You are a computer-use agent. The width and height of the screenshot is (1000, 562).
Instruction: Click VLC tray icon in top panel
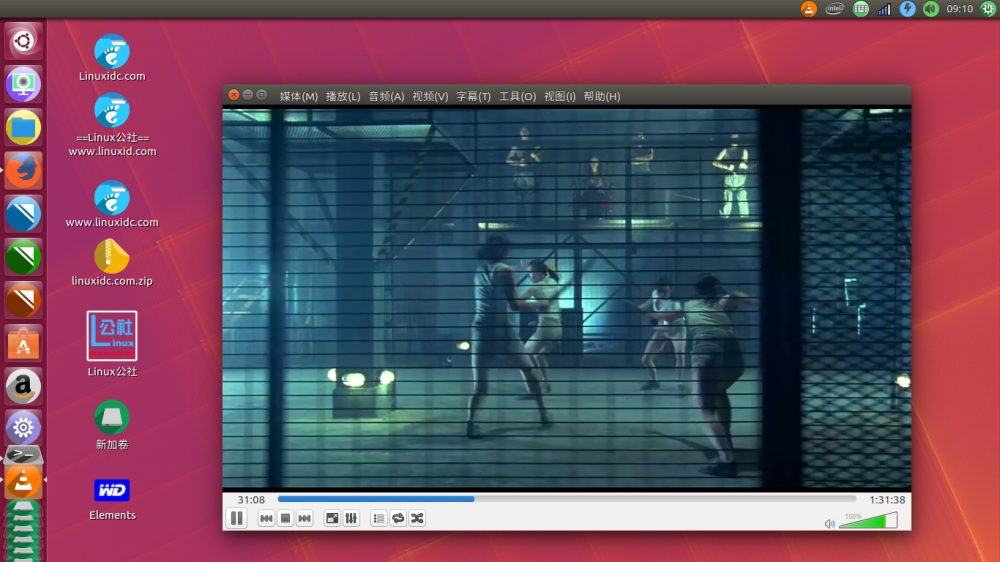click(x=809, y=9)
